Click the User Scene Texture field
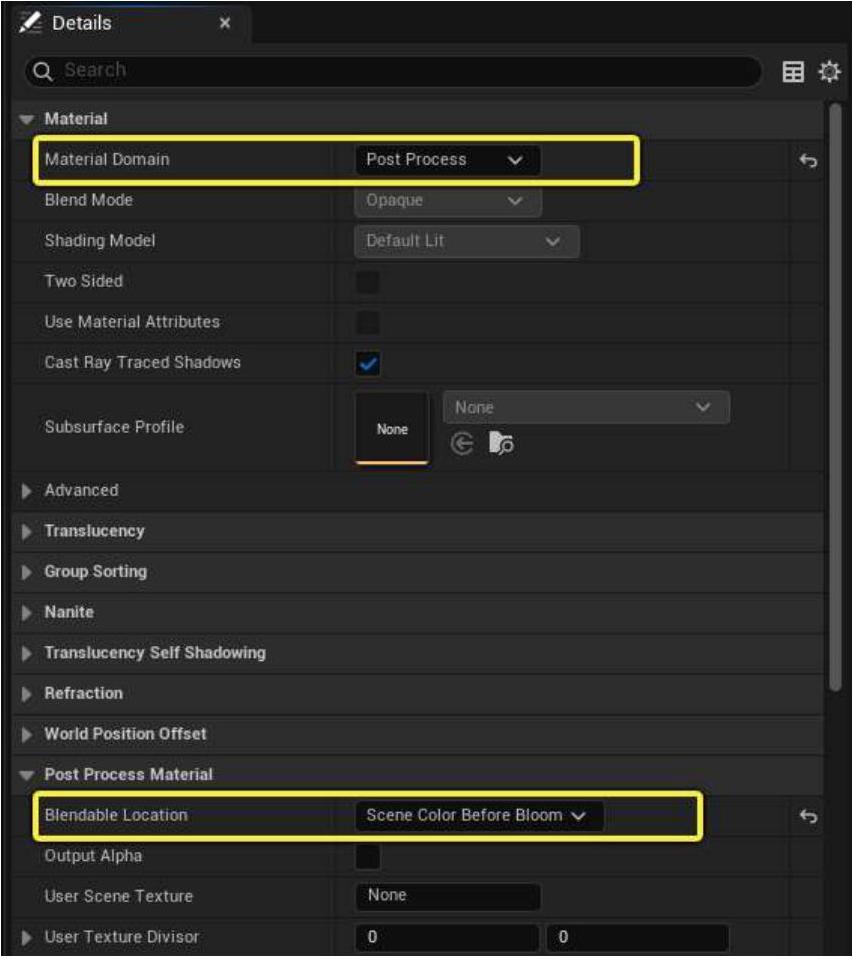 click(x=447, y=896)
